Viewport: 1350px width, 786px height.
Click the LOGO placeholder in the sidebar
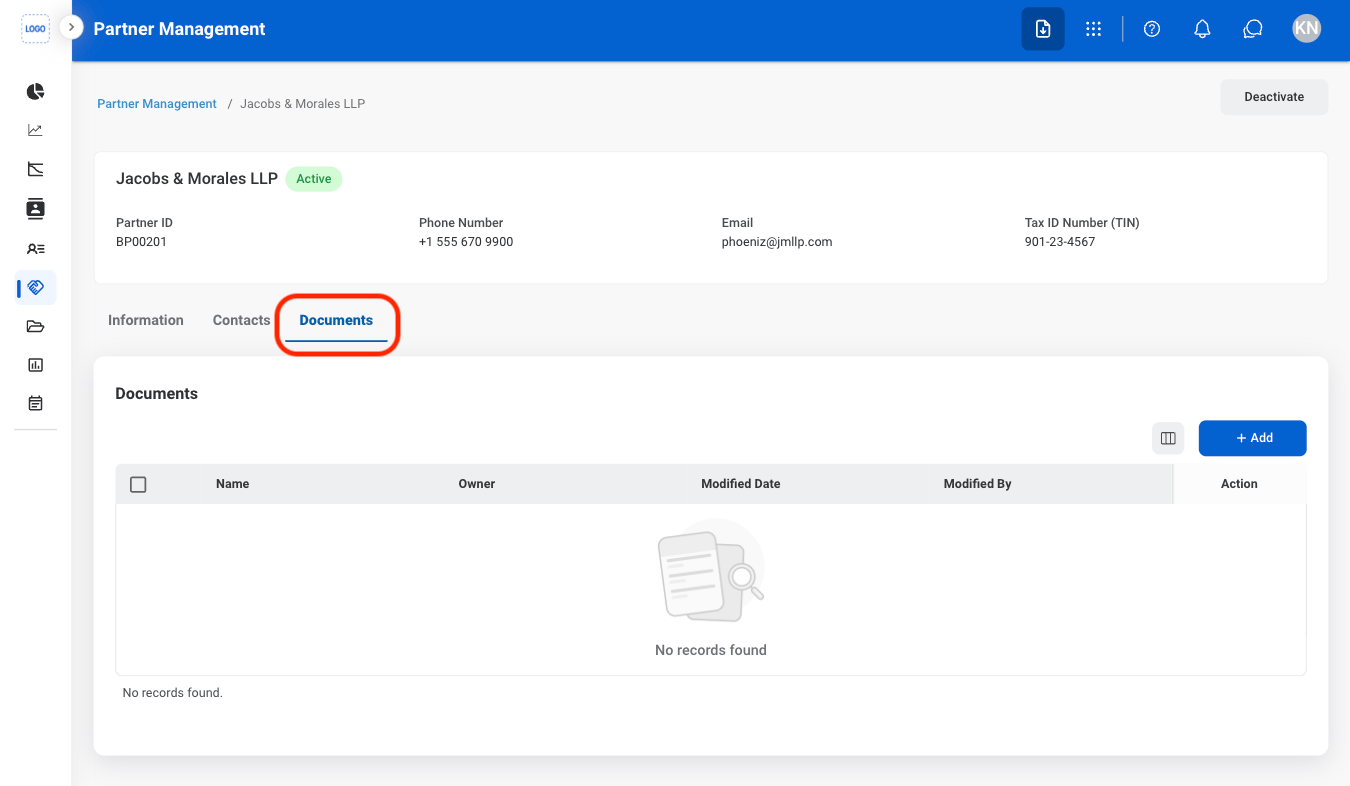pos(35,29)
